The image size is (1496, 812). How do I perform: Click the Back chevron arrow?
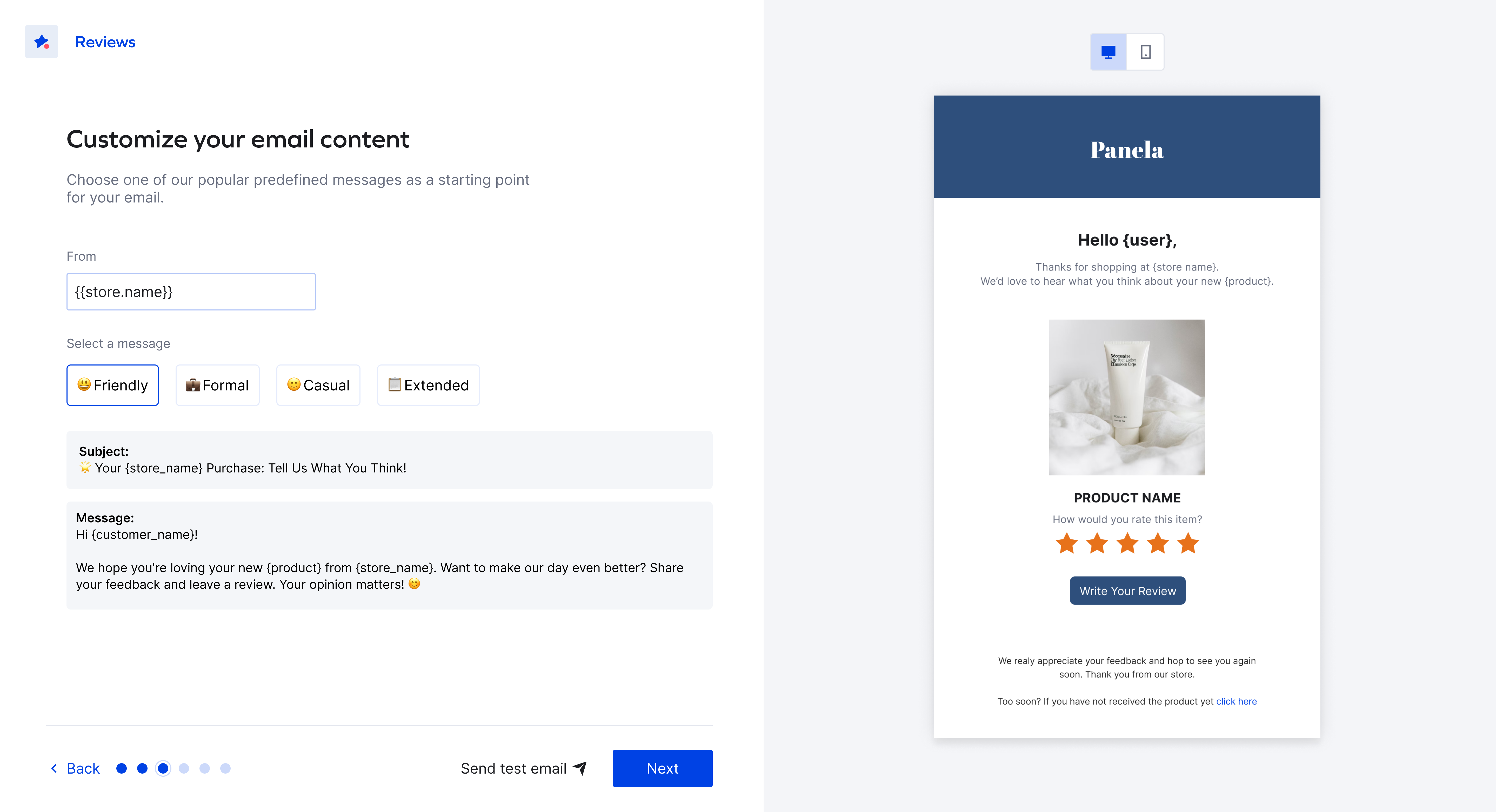coord(54,768)
